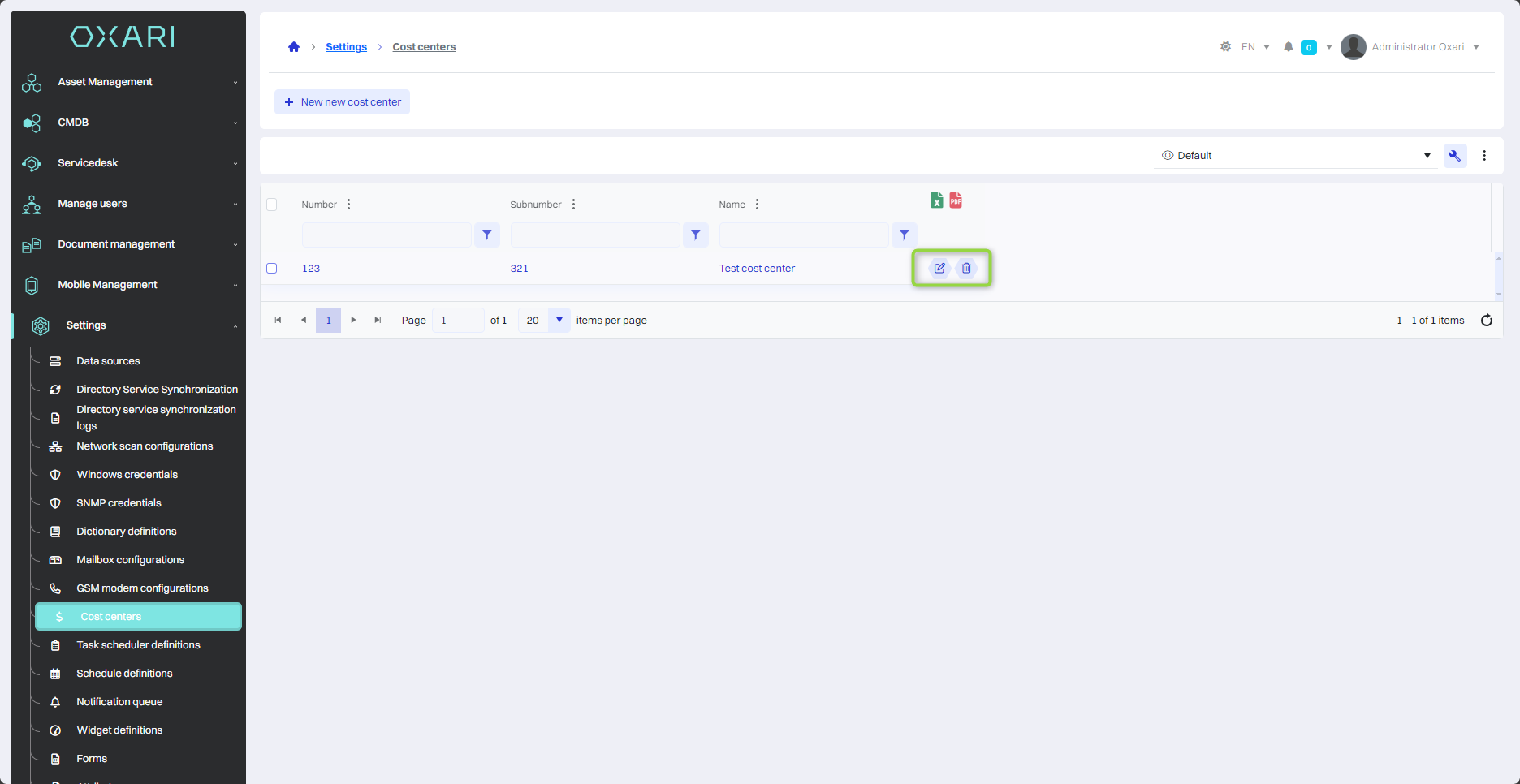This screenshot has height=784, width=1520.
Task: Tick the checkbox for row 123
Action: (x=272, y=269)
